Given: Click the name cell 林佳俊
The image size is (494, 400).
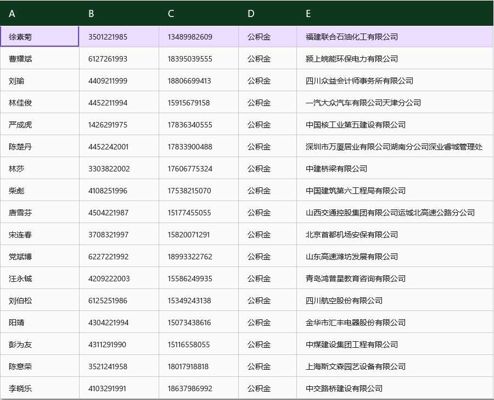Looking at the screenshot, I should pyautogui.click(x=39, y=103).
